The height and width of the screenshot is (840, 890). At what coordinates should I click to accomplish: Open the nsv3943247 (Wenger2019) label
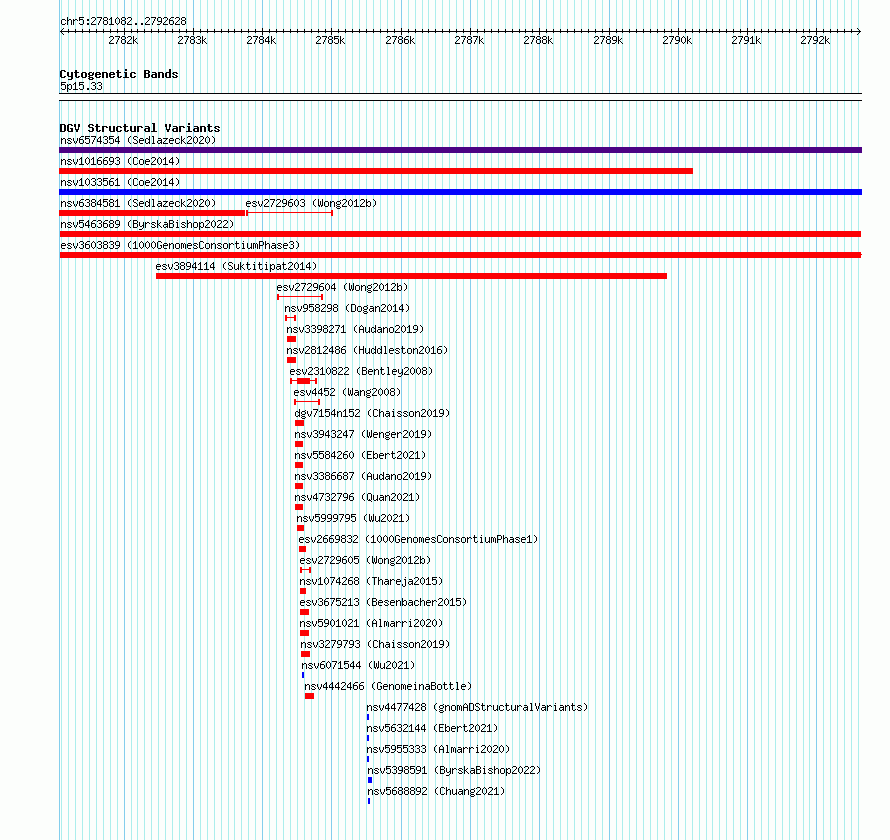point(363,434)
